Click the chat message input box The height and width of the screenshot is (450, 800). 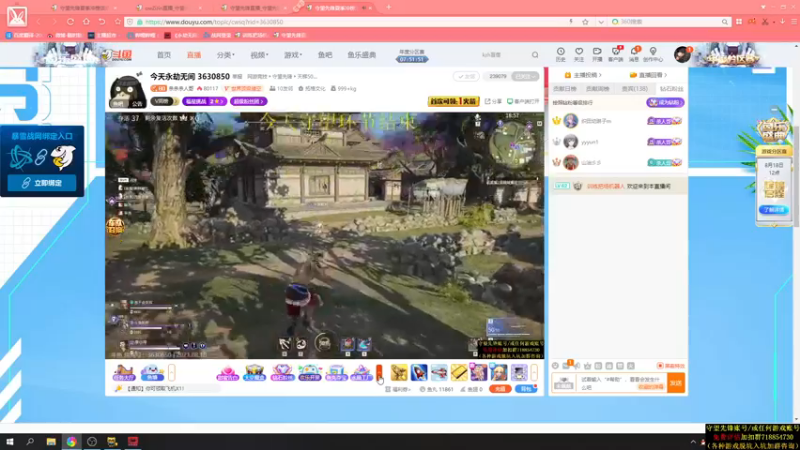coord(622,383)
